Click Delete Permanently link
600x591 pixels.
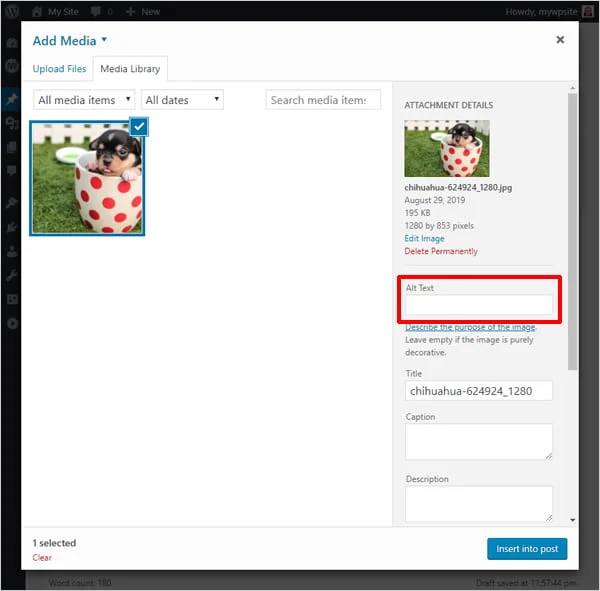[x=441, y=251]
